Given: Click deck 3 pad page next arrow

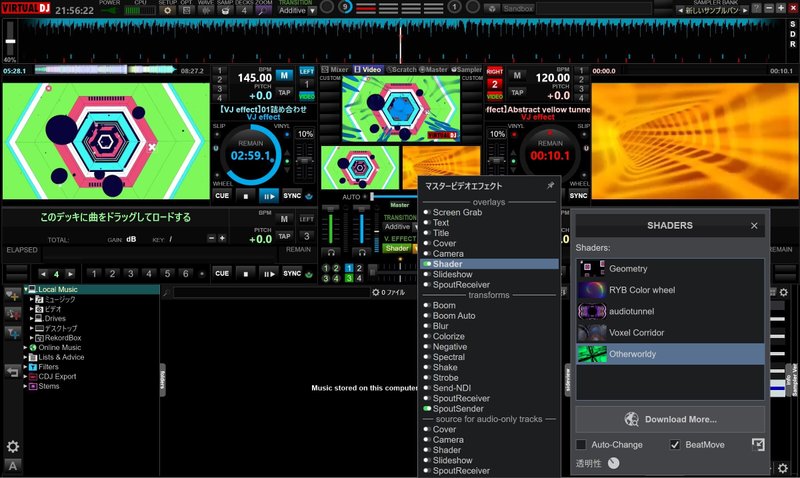Looking at the screenshot, I should [70, 274].
